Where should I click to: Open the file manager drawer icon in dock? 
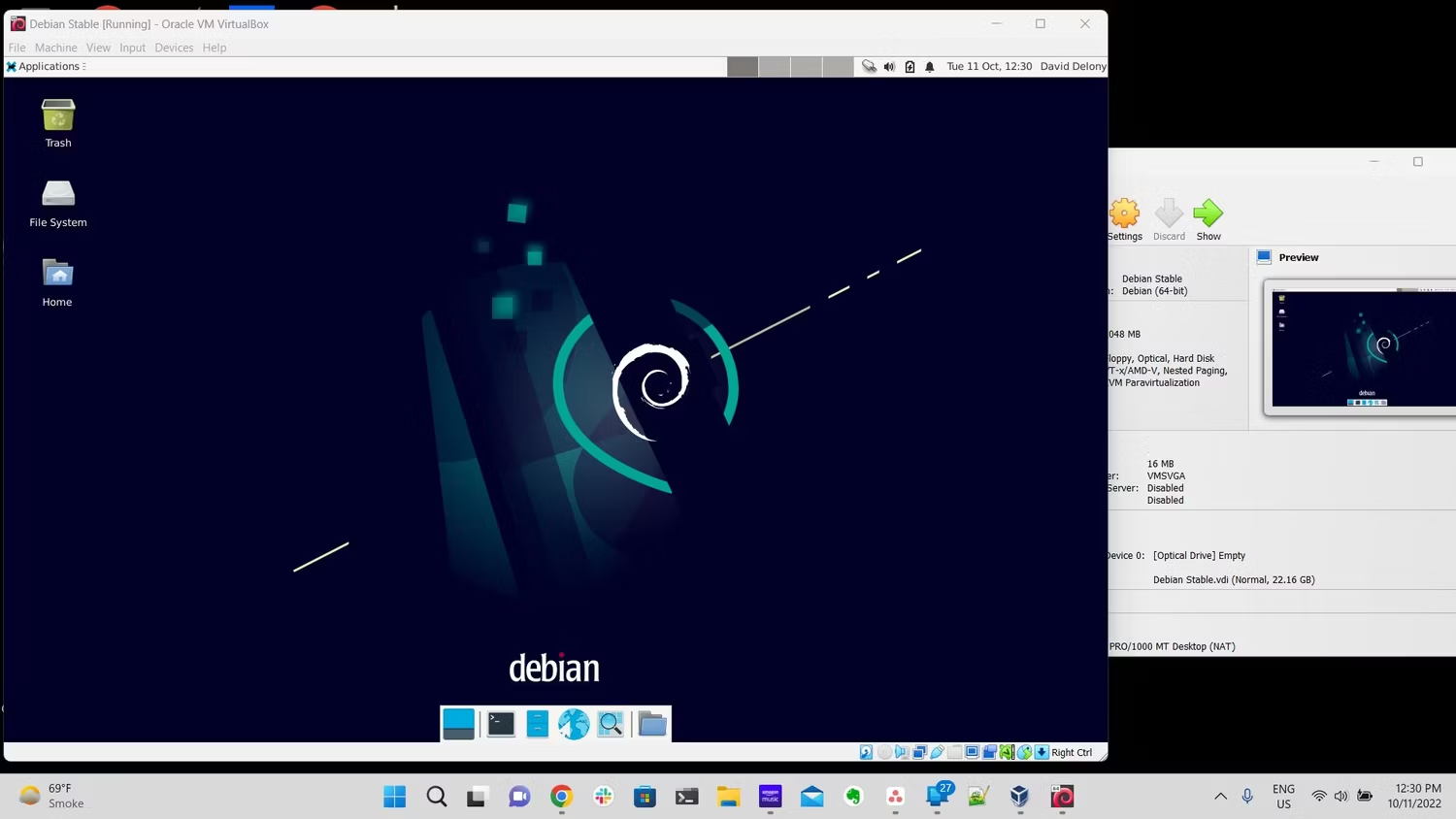click(x=537, y=724)
